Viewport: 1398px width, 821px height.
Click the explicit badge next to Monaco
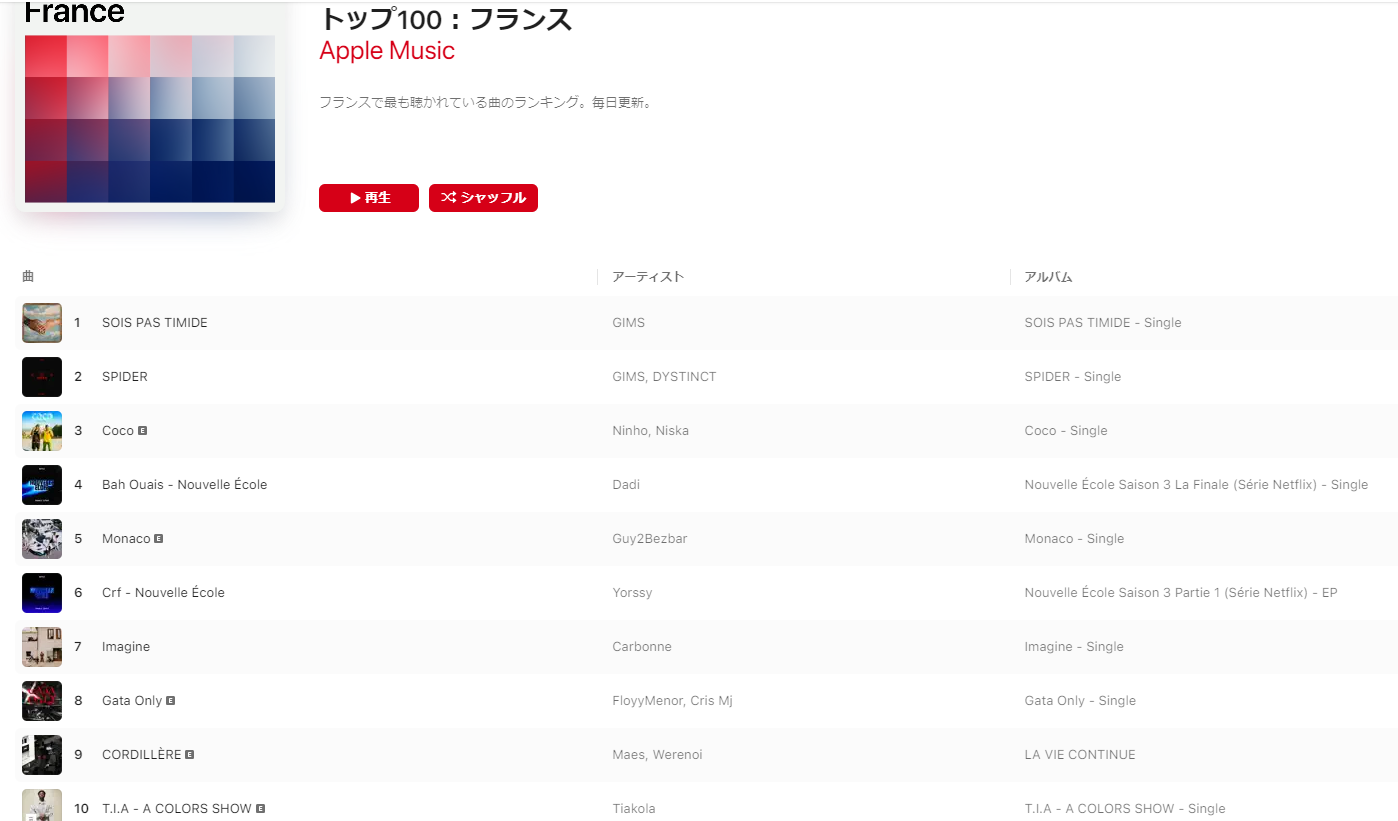click(159, 538)
